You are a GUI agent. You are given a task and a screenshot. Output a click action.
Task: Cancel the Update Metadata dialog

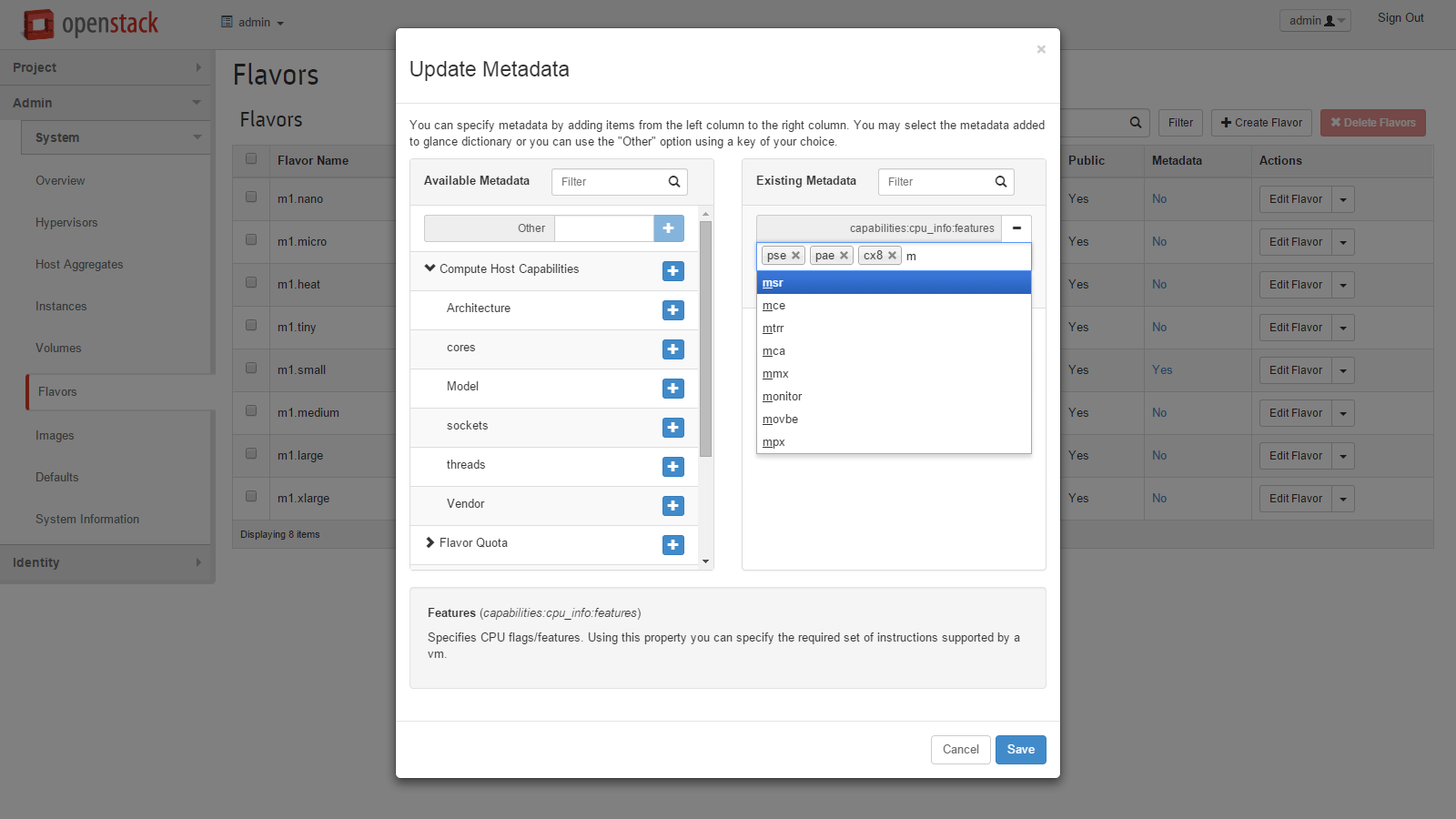click(960, 749)
